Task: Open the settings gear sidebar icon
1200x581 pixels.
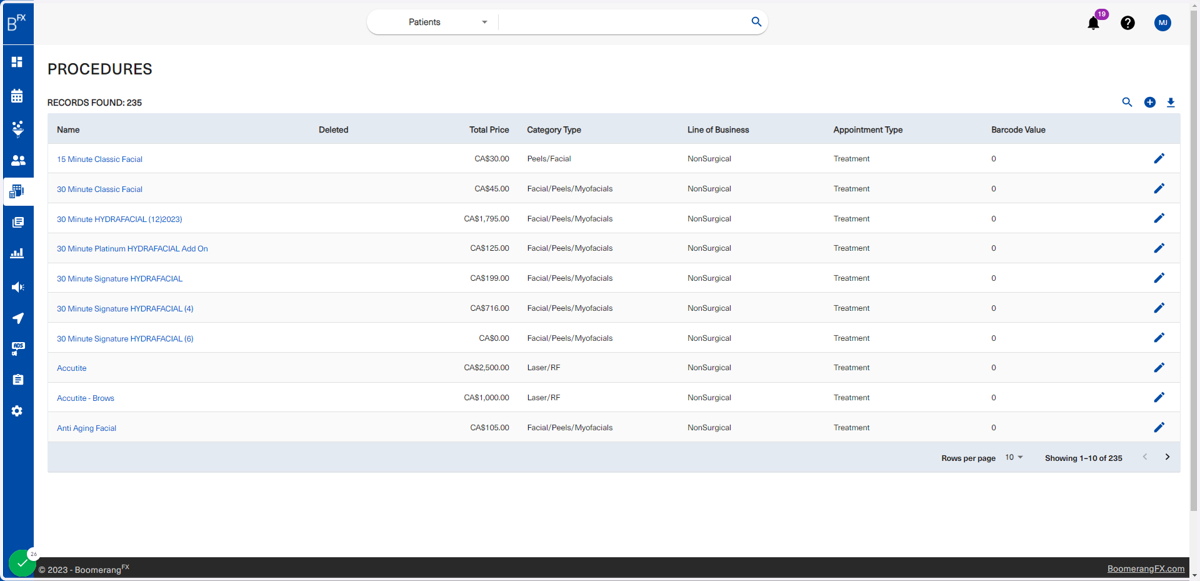Action: point(17,411)
